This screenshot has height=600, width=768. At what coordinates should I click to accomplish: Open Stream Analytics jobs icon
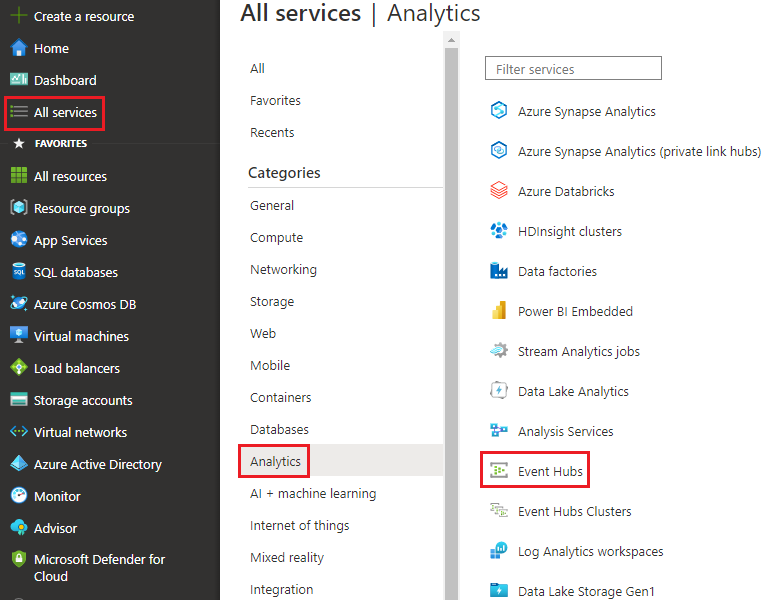coord(499,351)
